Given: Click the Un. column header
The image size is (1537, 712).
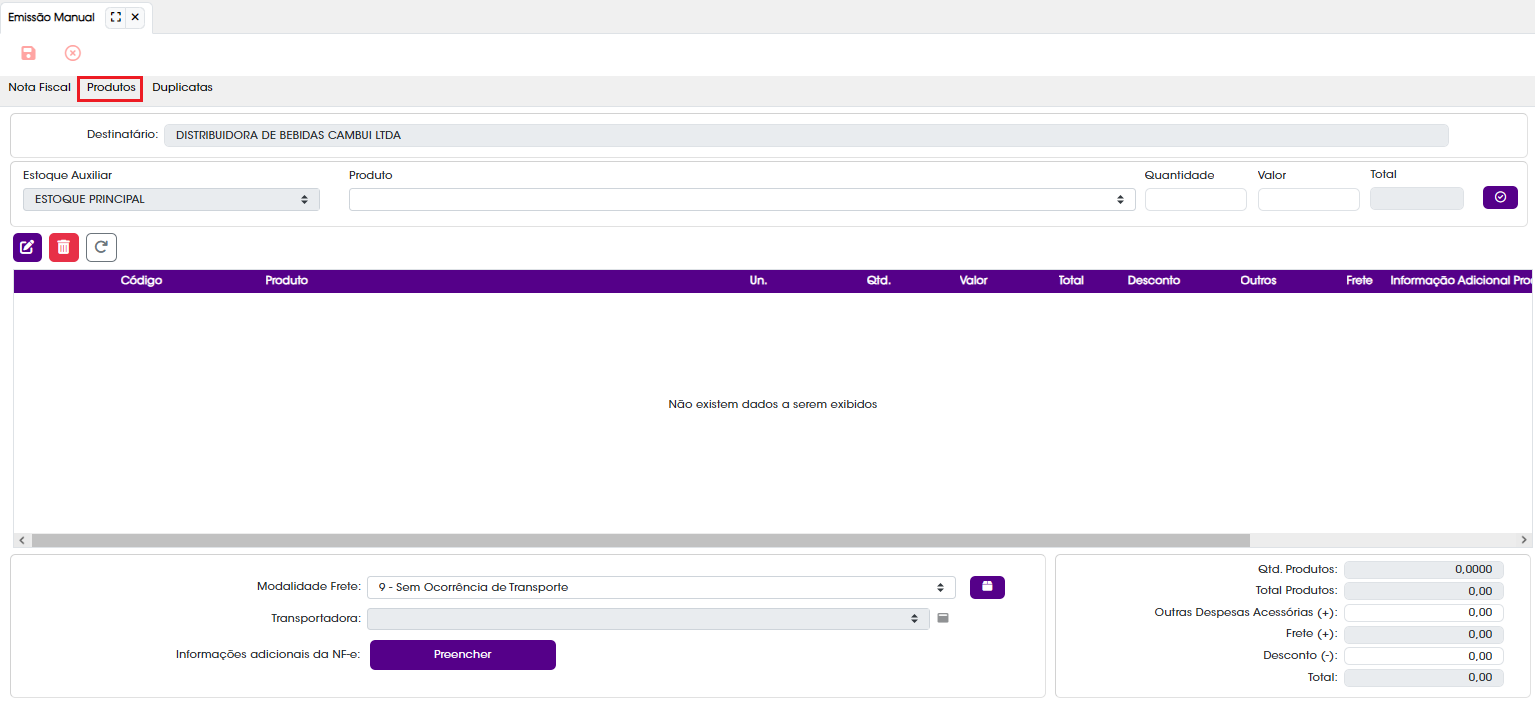Looking at the screenshot, I should tap(758, 281).
